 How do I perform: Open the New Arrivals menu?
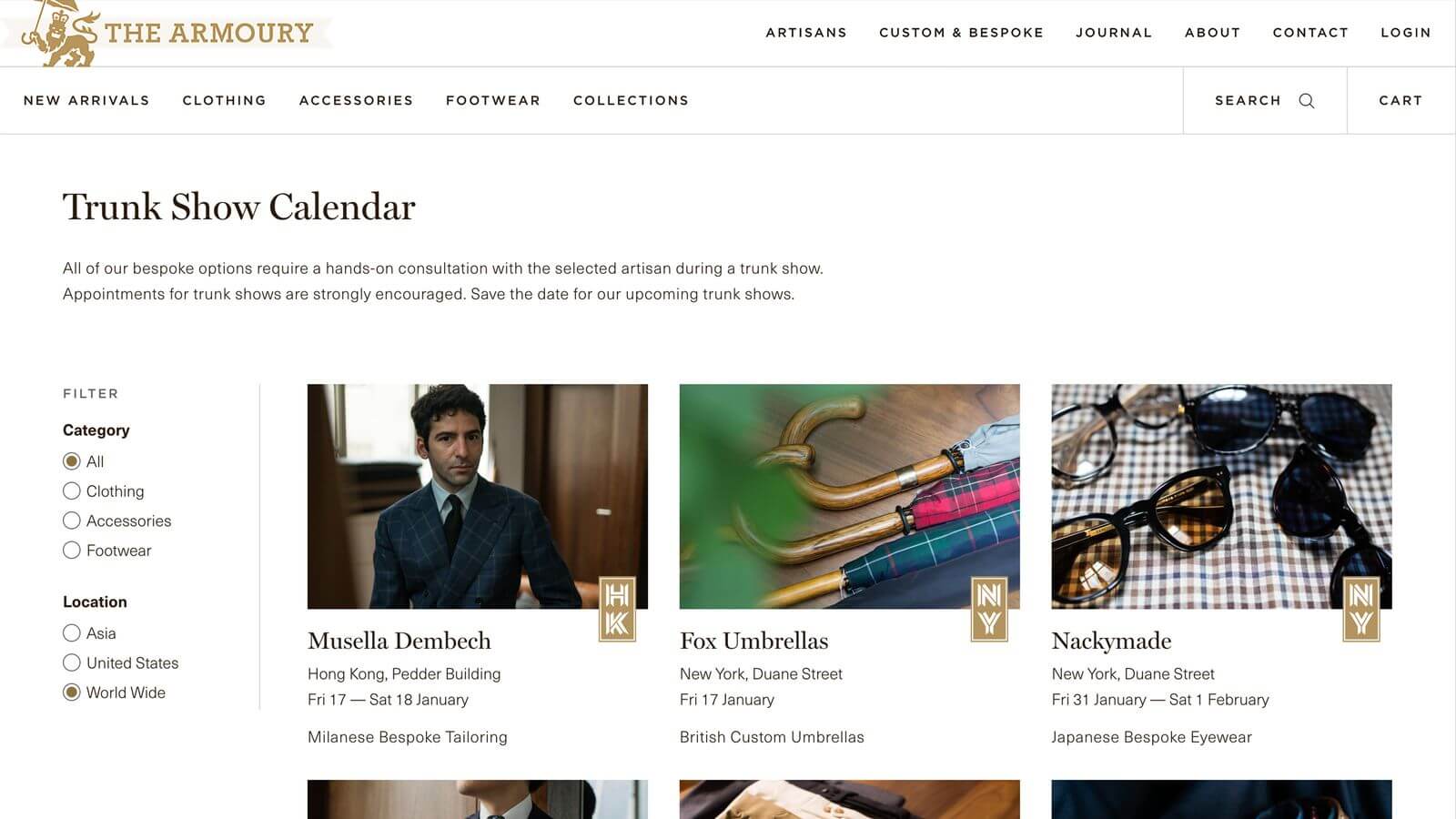point(86,100)
